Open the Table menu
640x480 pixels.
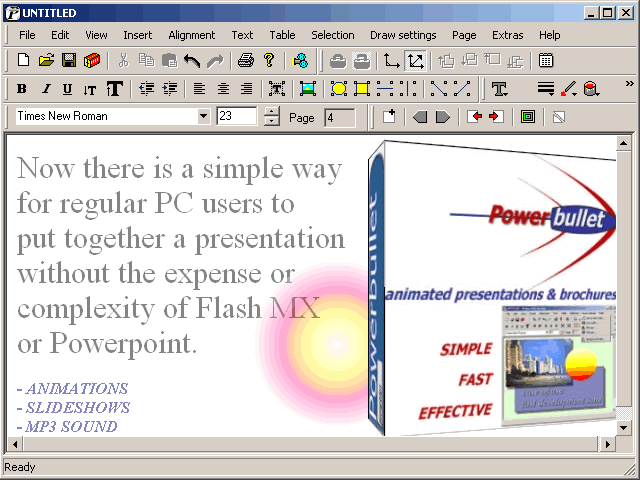(x=282, y=35)
